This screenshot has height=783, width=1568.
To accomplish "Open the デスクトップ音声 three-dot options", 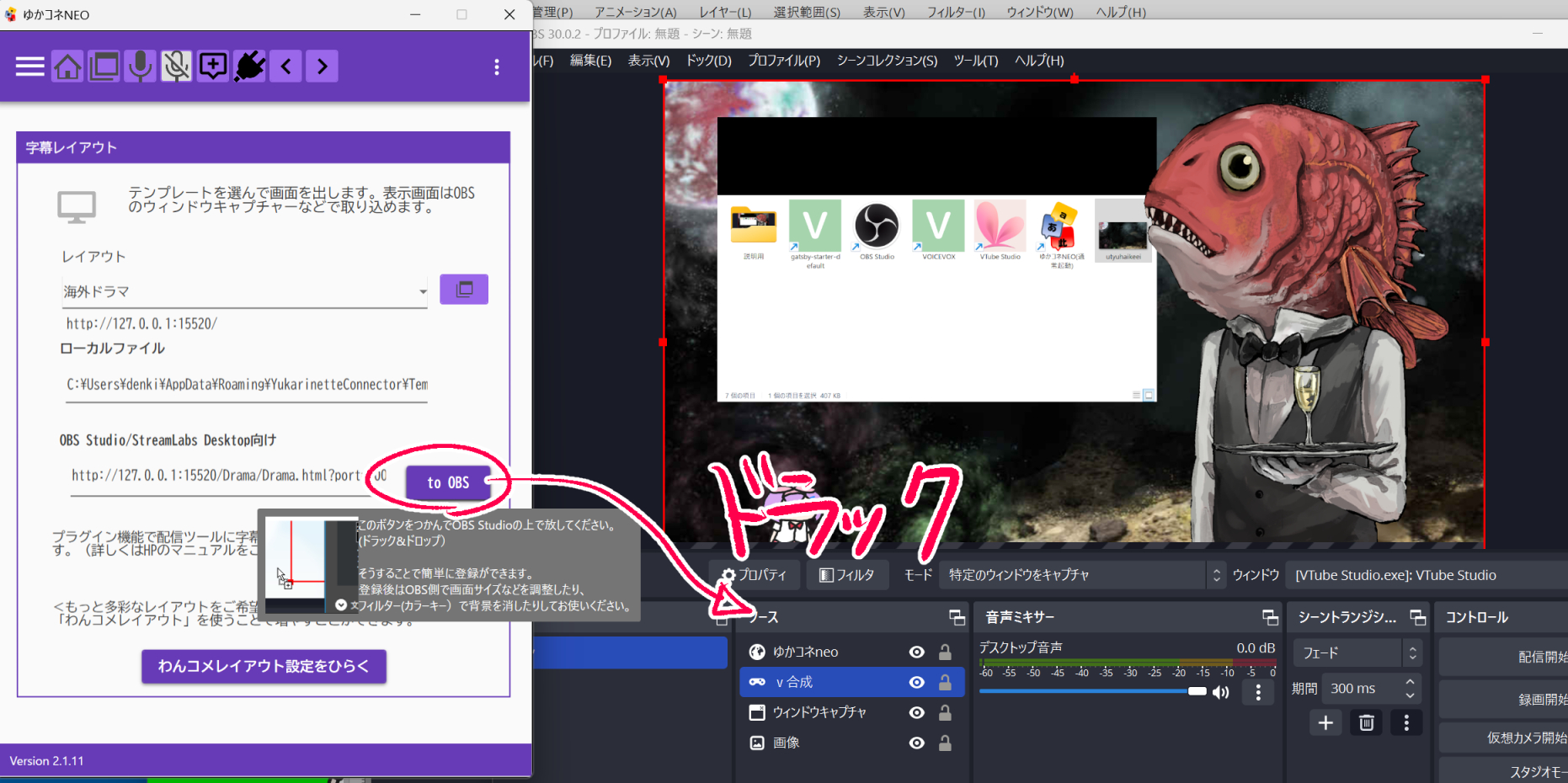I will pyautogui.click(x=1259, y=692).
